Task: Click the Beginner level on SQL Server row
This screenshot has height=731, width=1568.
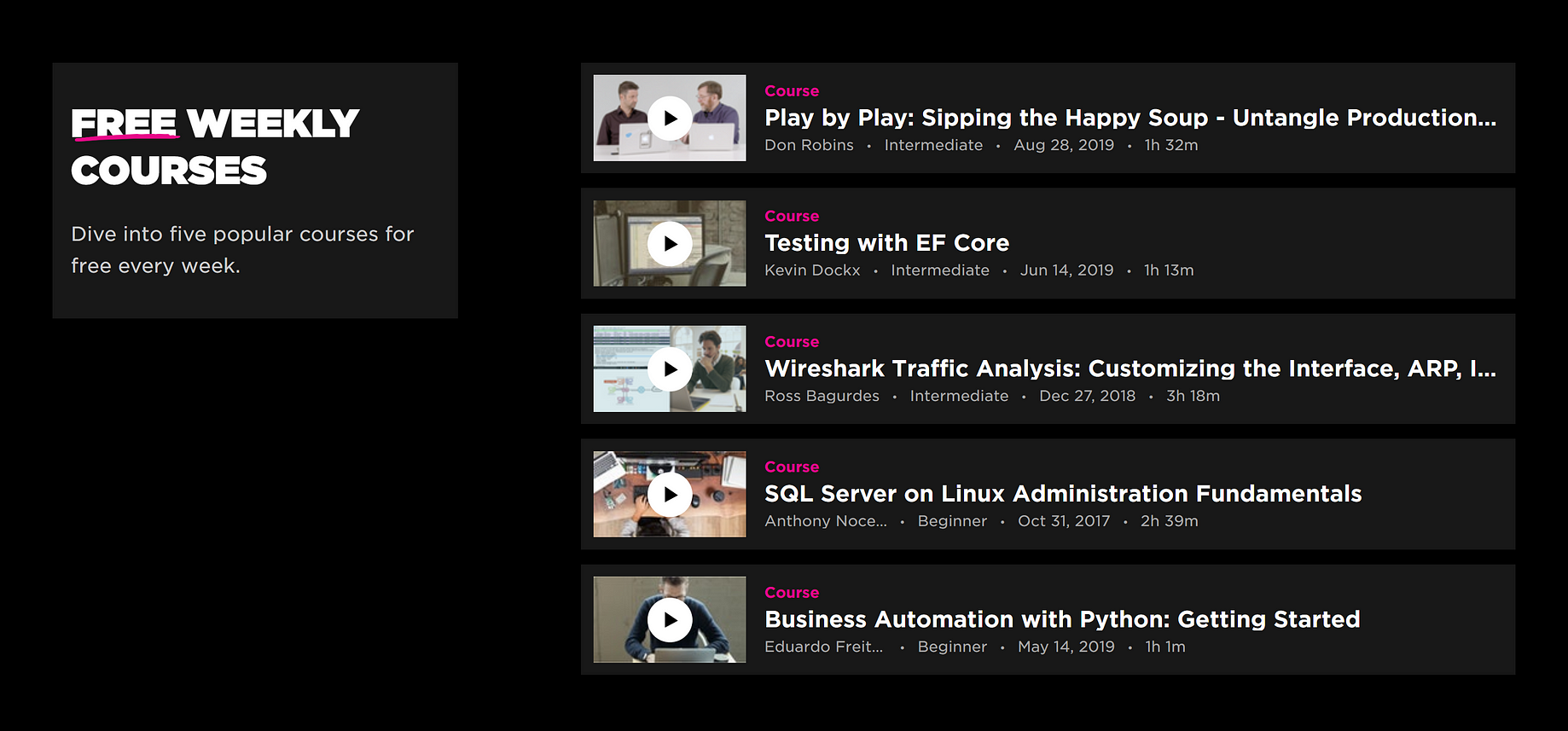Action: (952, 521)
